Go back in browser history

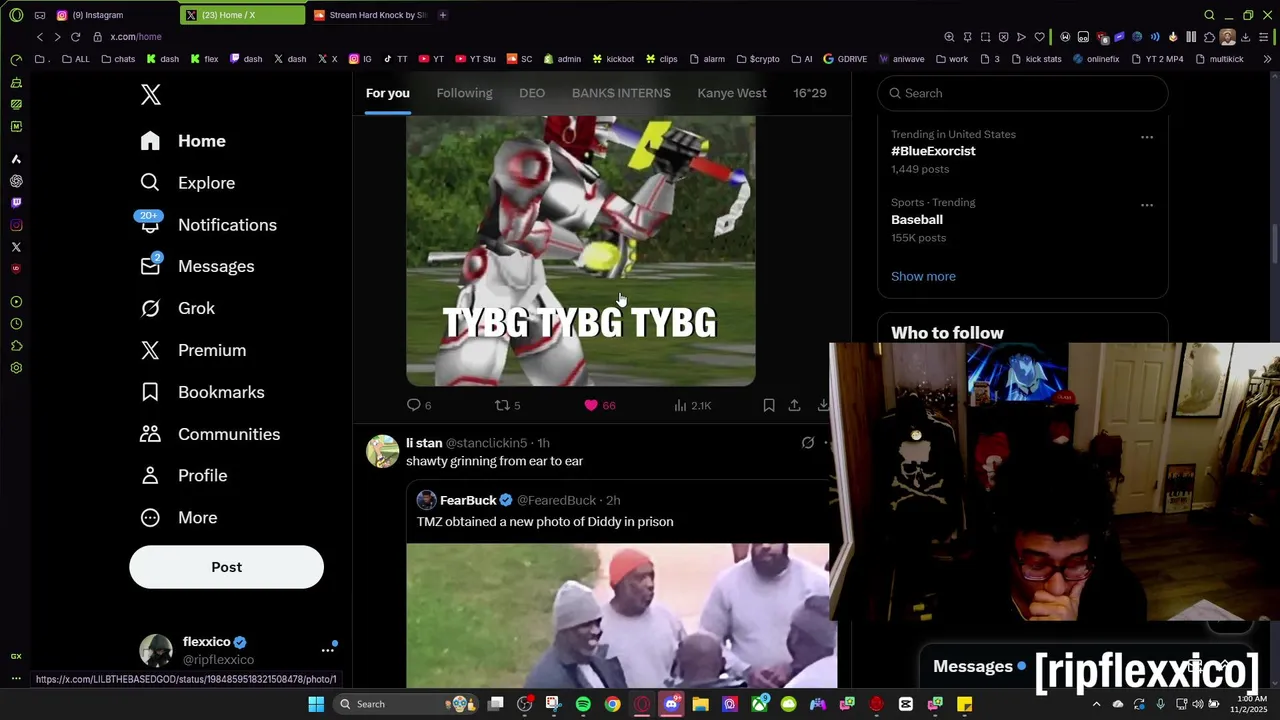pyautogui.click(x=40, y=37)
